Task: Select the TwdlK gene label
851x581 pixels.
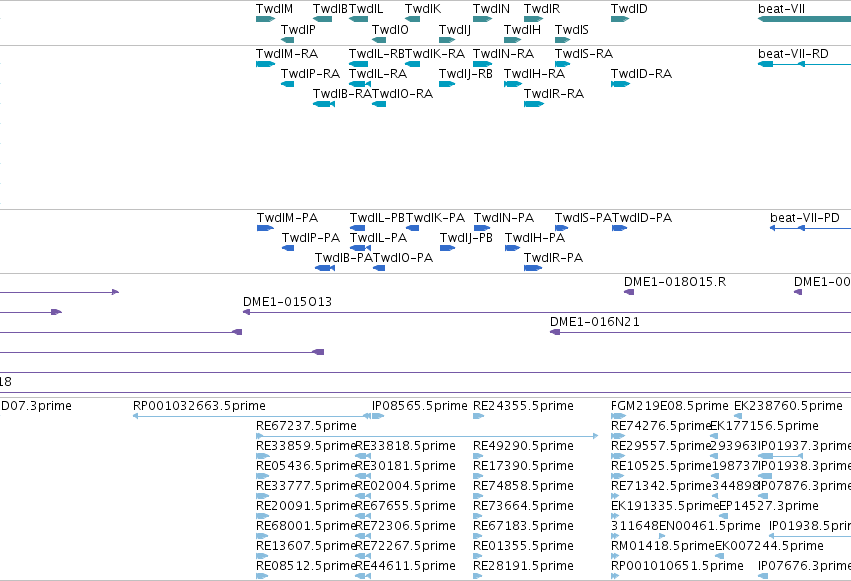Action: [x=423, y=9]
